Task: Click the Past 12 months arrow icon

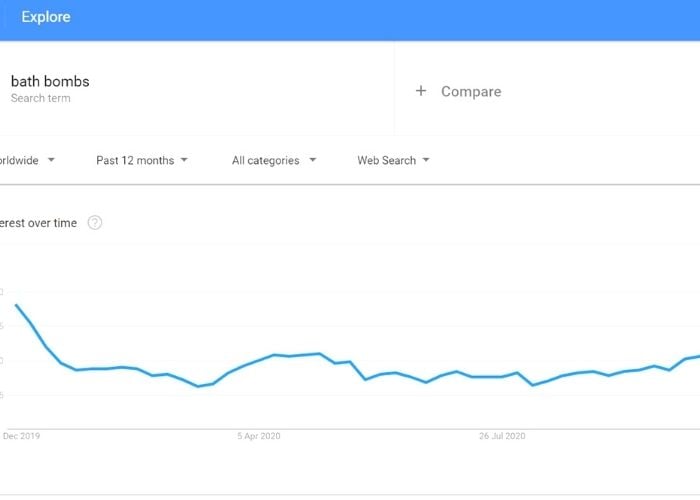Action: tap(184, 159)
